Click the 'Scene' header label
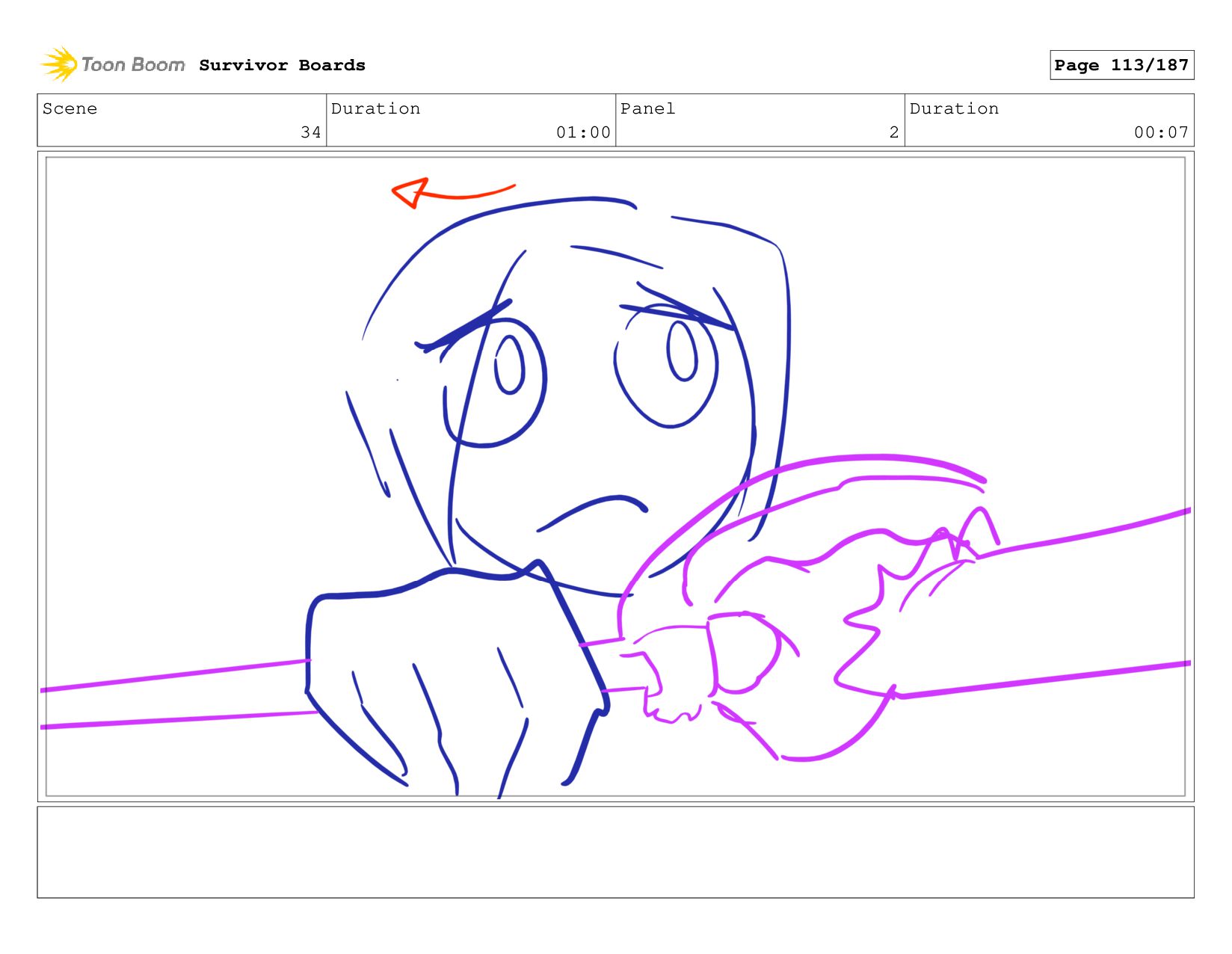 pyautogui.click(x=70, y=108)
